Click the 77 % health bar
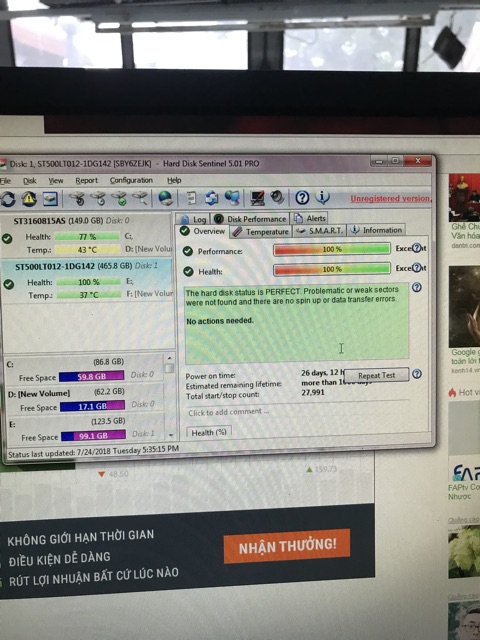The width and height of the screenshot is (480, 640). pos(87,237)
